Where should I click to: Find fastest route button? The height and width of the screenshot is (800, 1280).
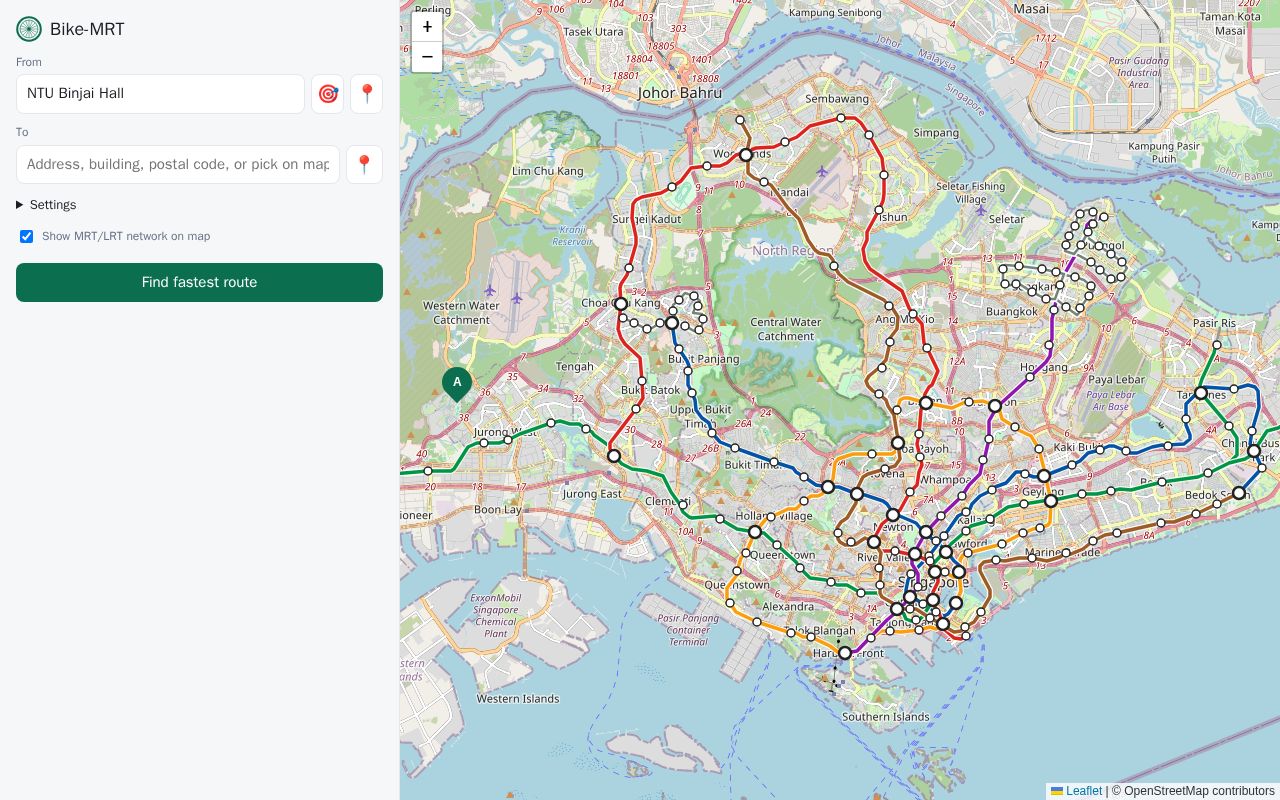tap(199, 282)
